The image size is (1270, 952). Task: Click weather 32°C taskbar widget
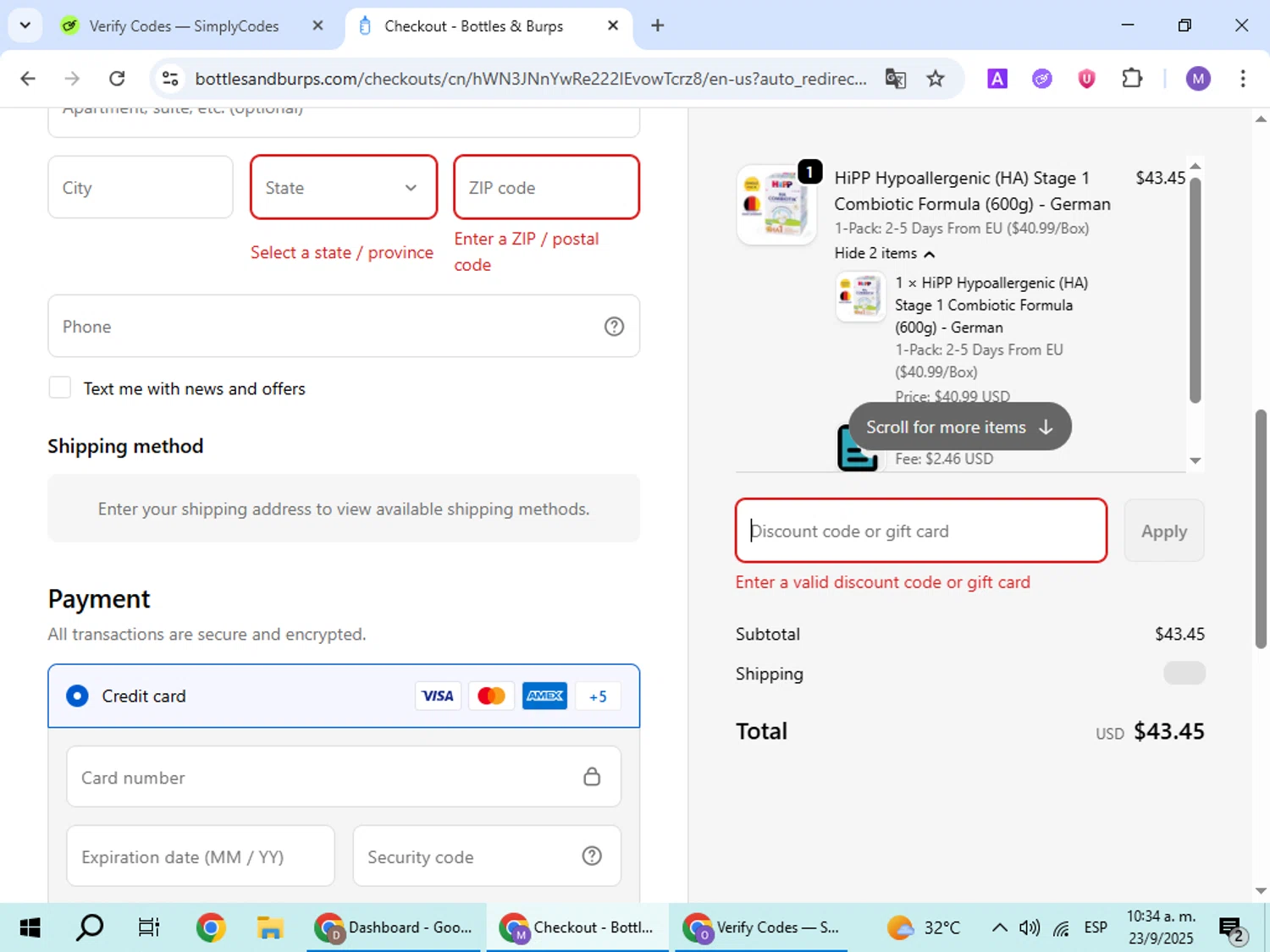click(x=923, y=927)
